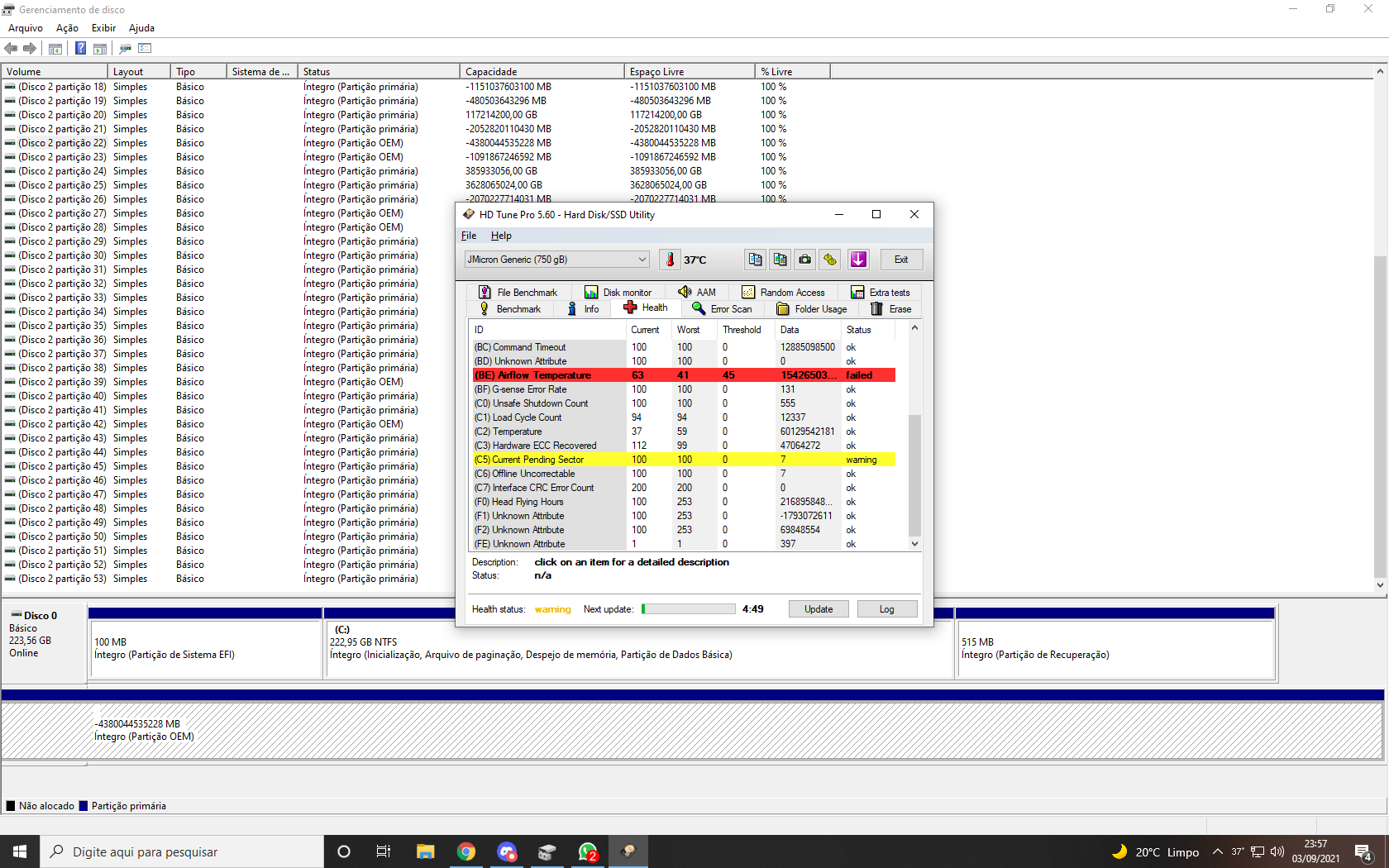Select the (C2) Temperature attribute row
The height and width of the screenshot is (868, 1389).
pyautogui.click(x=684, y=432)
